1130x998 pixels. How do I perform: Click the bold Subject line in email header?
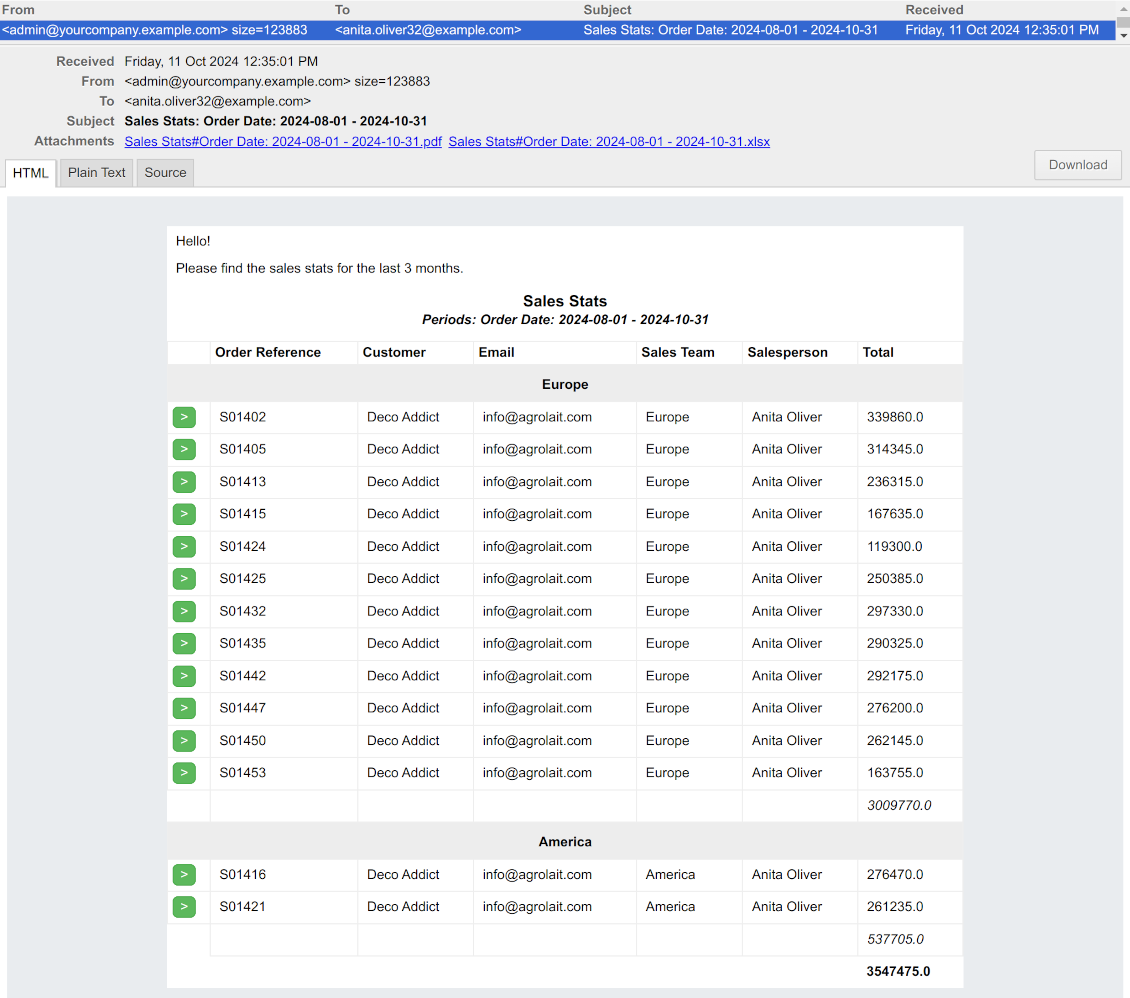click(275, 121)
